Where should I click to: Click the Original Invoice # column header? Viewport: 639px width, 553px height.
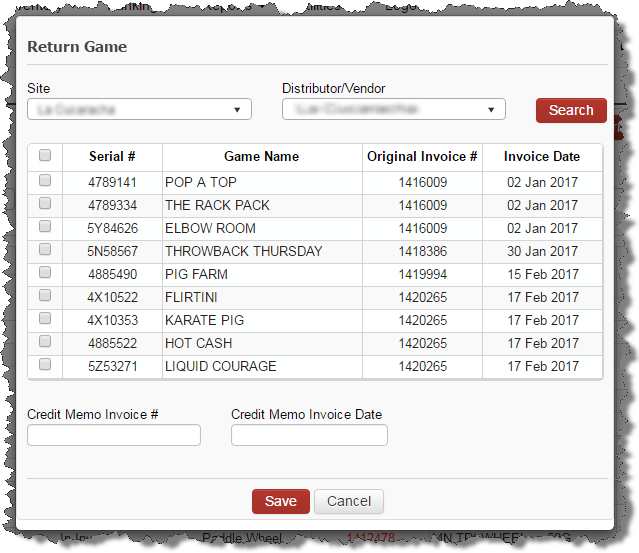(x=422, y=156)
